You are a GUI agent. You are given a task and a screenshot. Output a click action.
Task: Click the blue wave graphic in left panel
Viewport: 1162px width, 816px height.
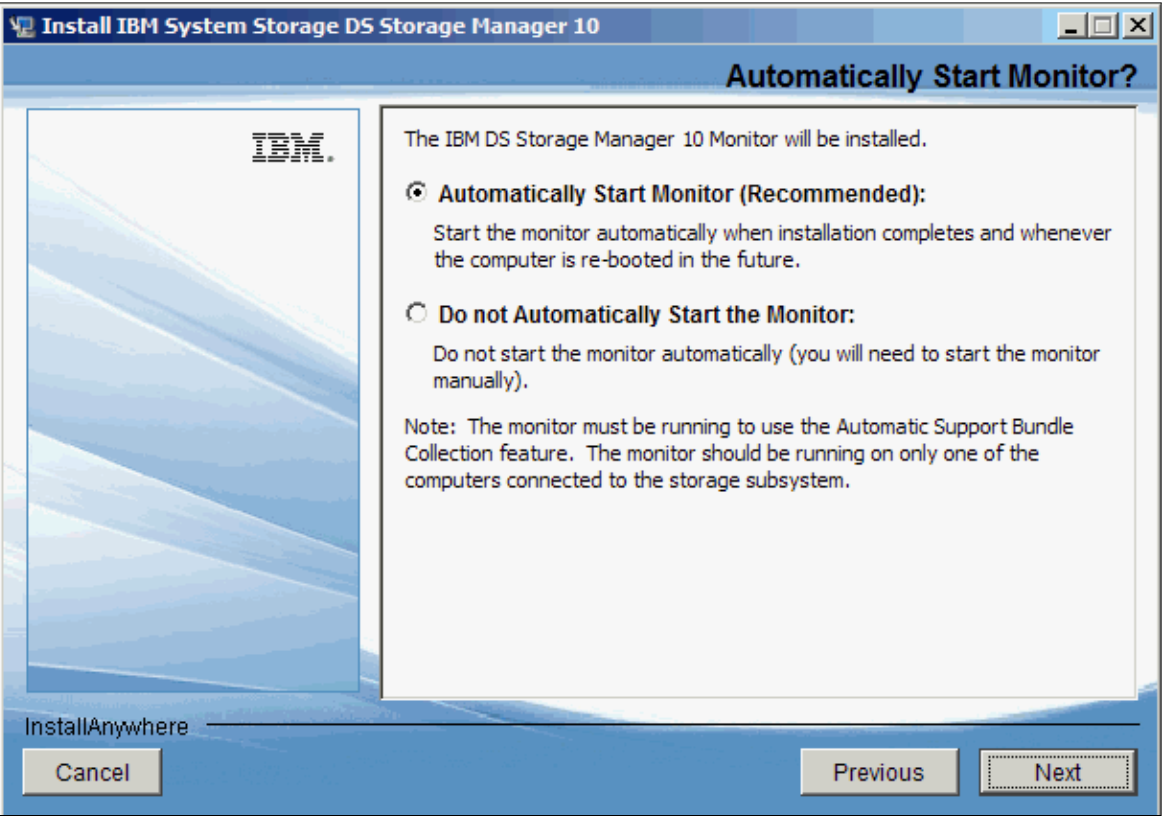[x=192, y=450]
